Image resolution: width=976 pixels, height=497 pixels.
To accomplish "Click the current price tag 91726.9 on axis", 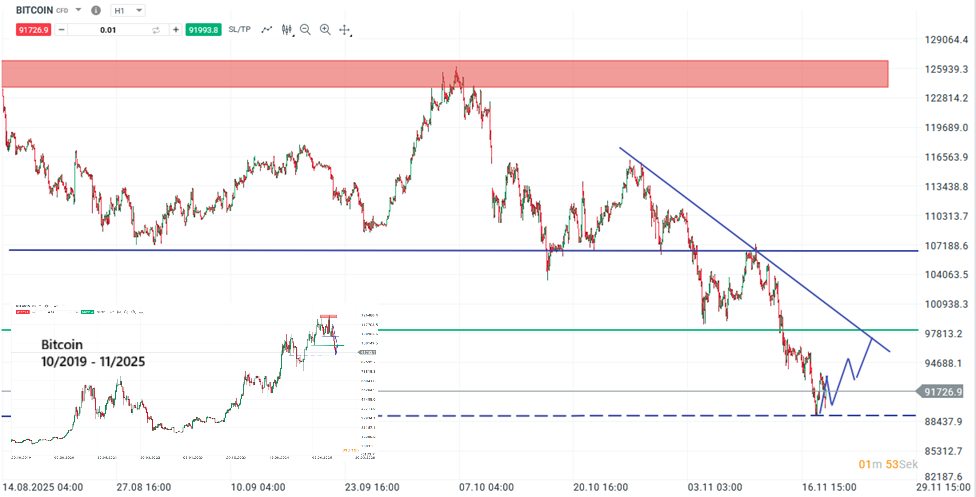I will click(941, 392).
